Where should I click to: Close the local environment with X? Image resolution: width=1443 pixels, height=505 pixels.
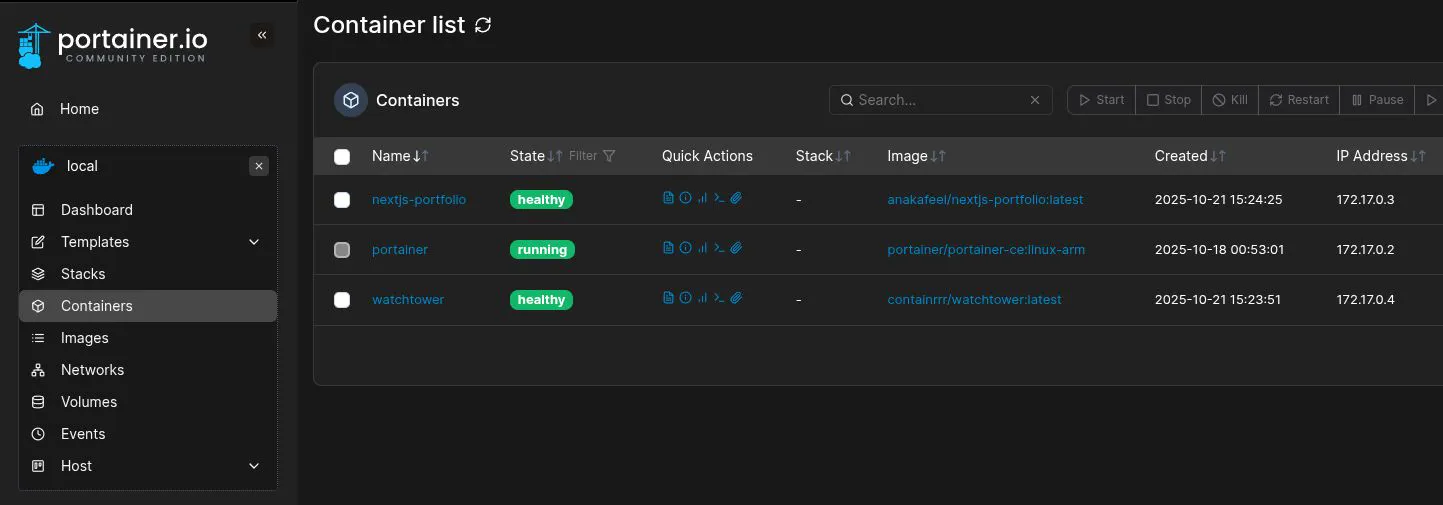coord(259,166)
